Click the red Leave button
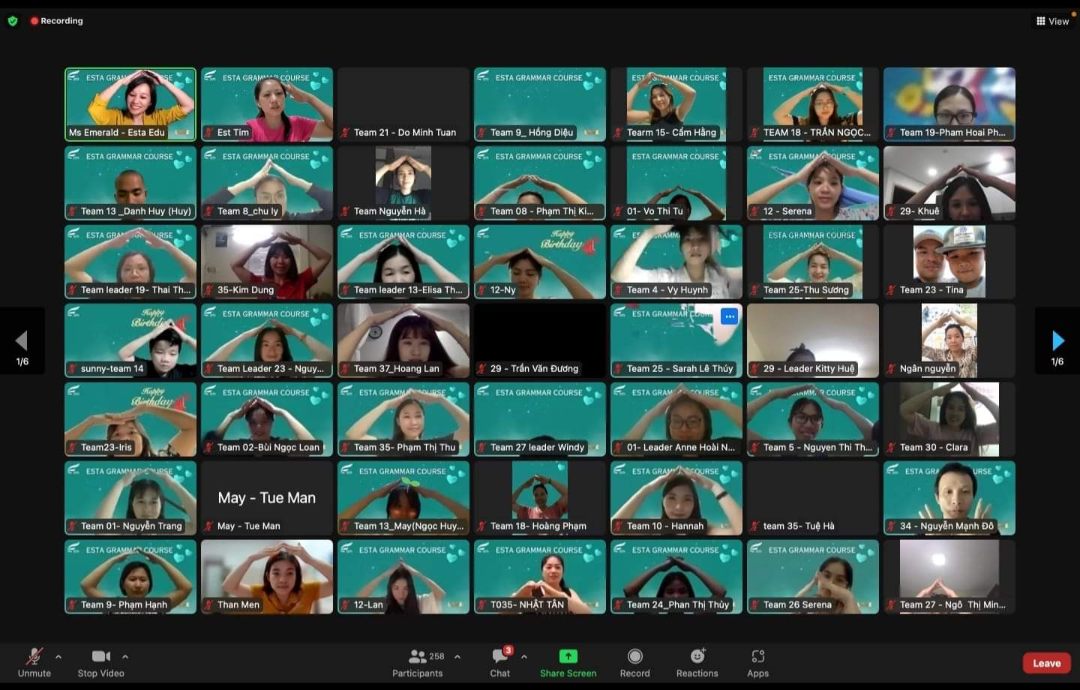The height and width of the screenshot is (690, 1080). coord(1046,663)
